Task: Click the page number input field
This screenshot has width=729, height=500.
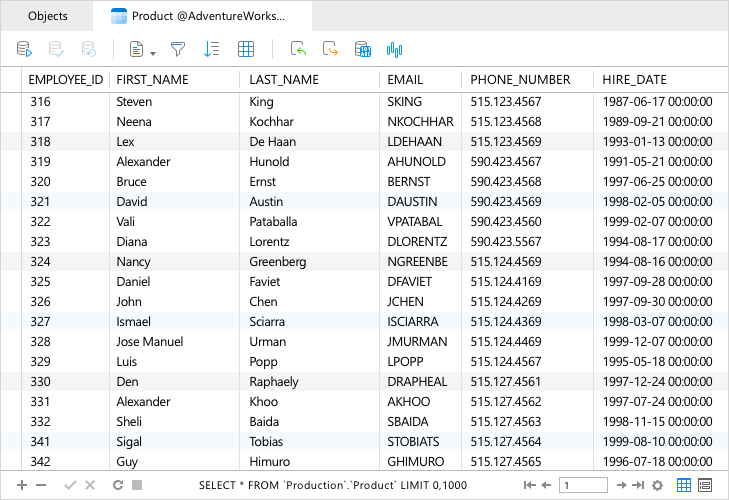Action: click(x=583, y=485)
